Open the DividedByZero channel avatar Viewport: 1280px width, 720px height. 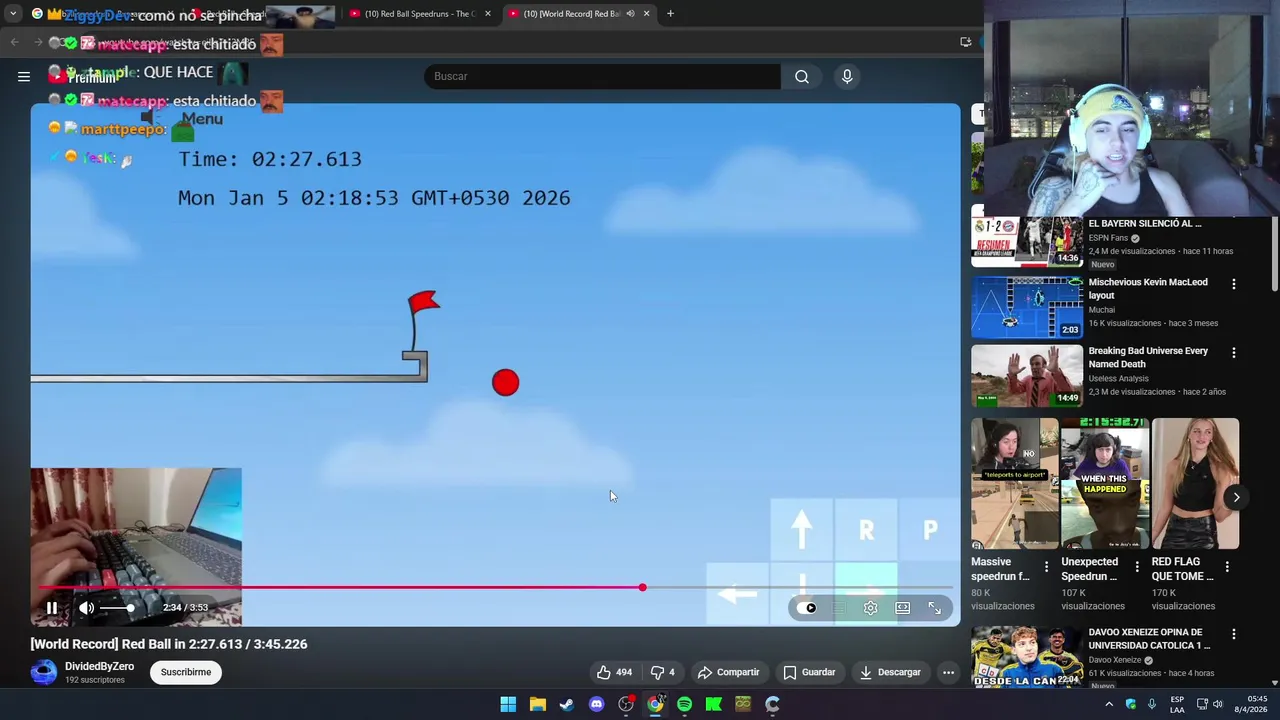(43, 672)
